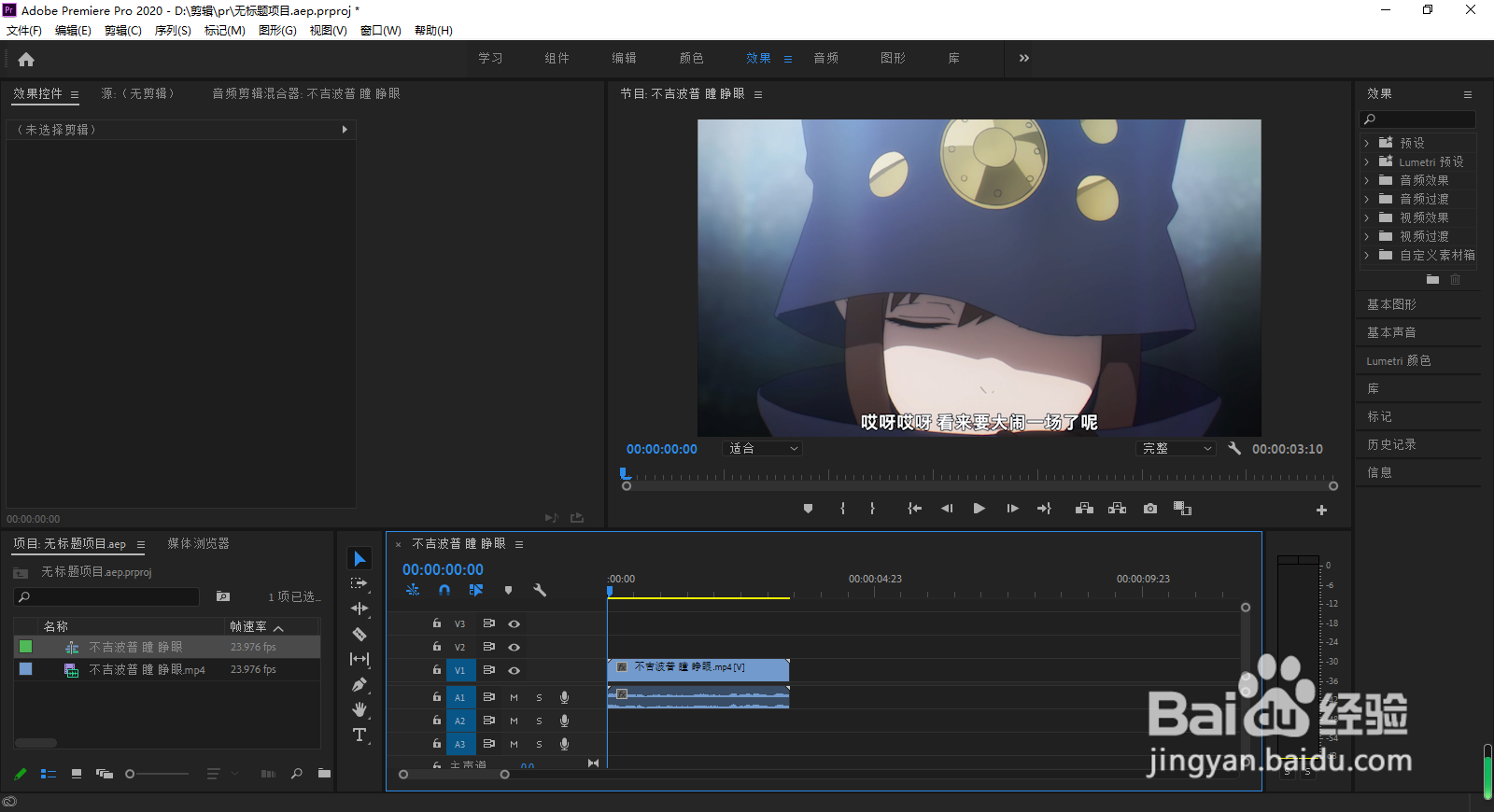Step back one frame

pos(947,509)
